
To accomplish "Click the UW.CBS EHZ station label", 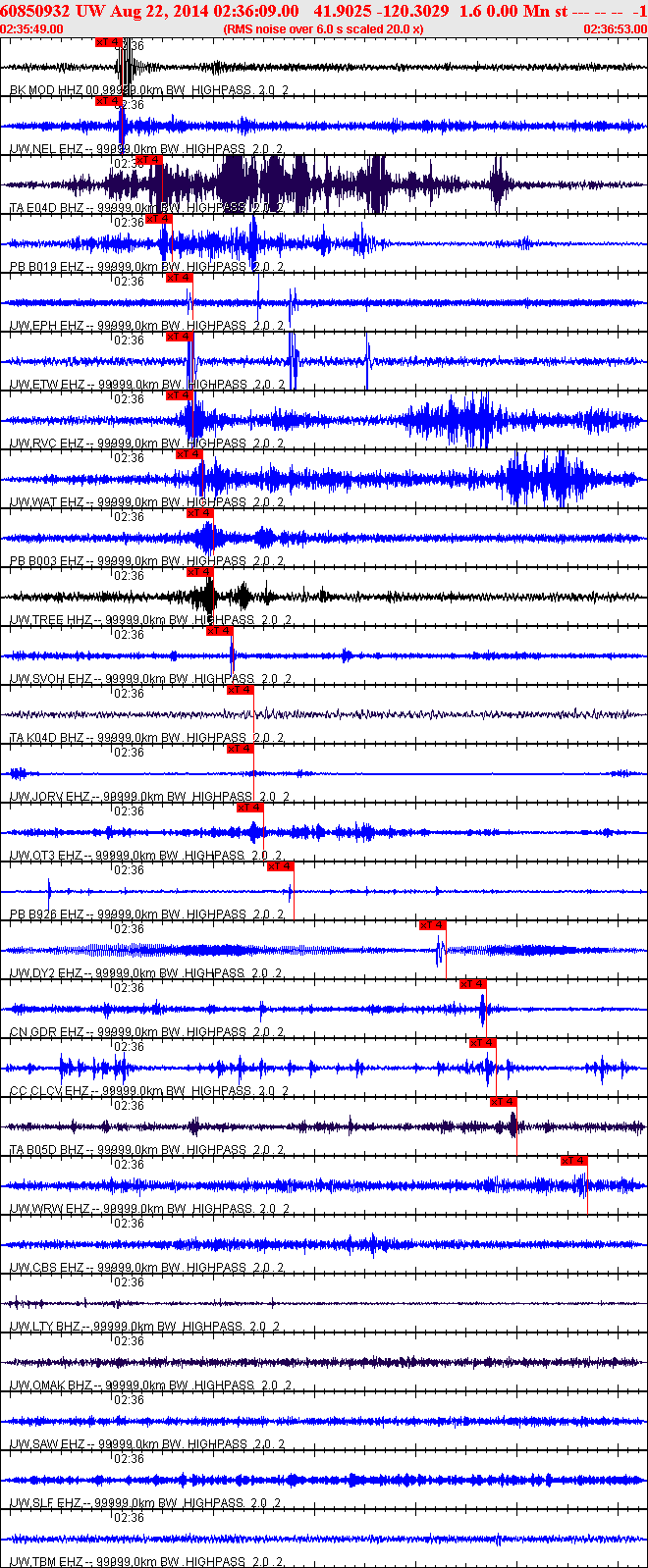I will (x=147, y=1268).
